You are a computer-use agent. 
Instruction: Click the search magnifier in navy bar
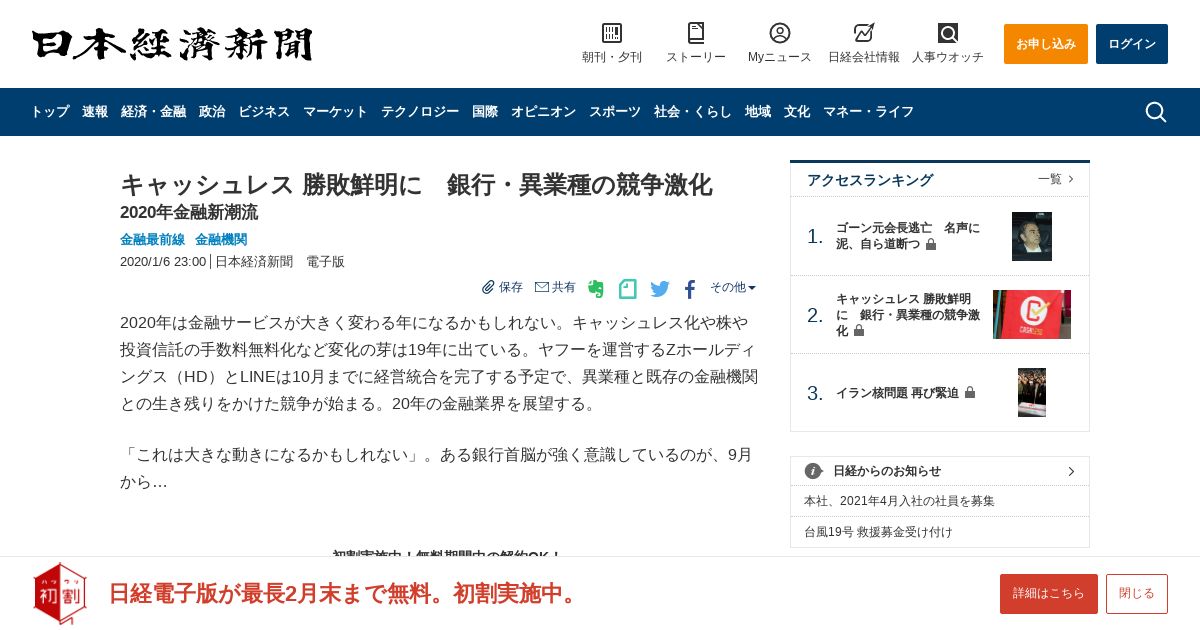click(x=1156, y=112)
